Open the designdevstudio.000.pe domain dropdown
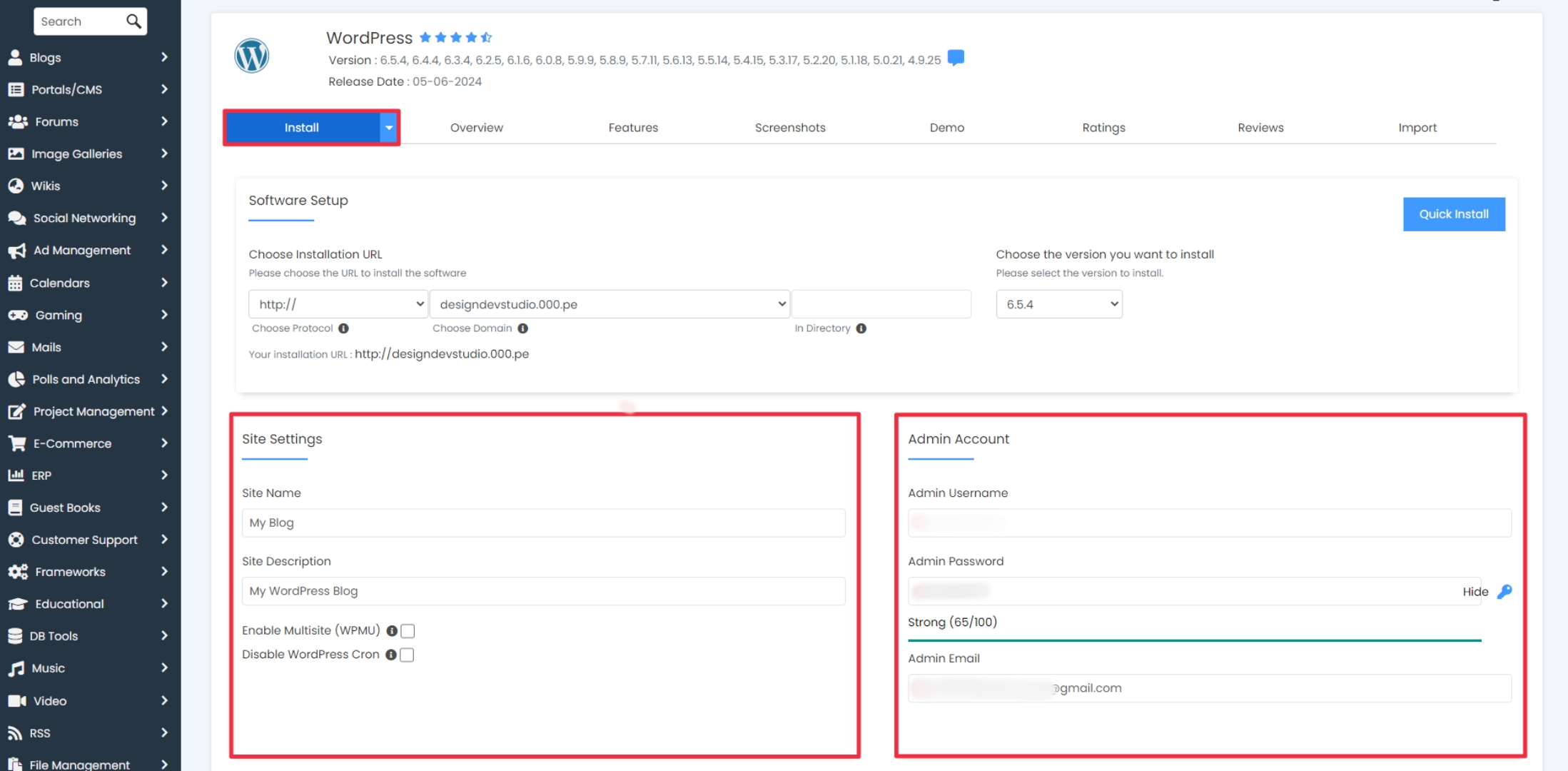Viewport: 1568px width, 771px height. point(609,304)
